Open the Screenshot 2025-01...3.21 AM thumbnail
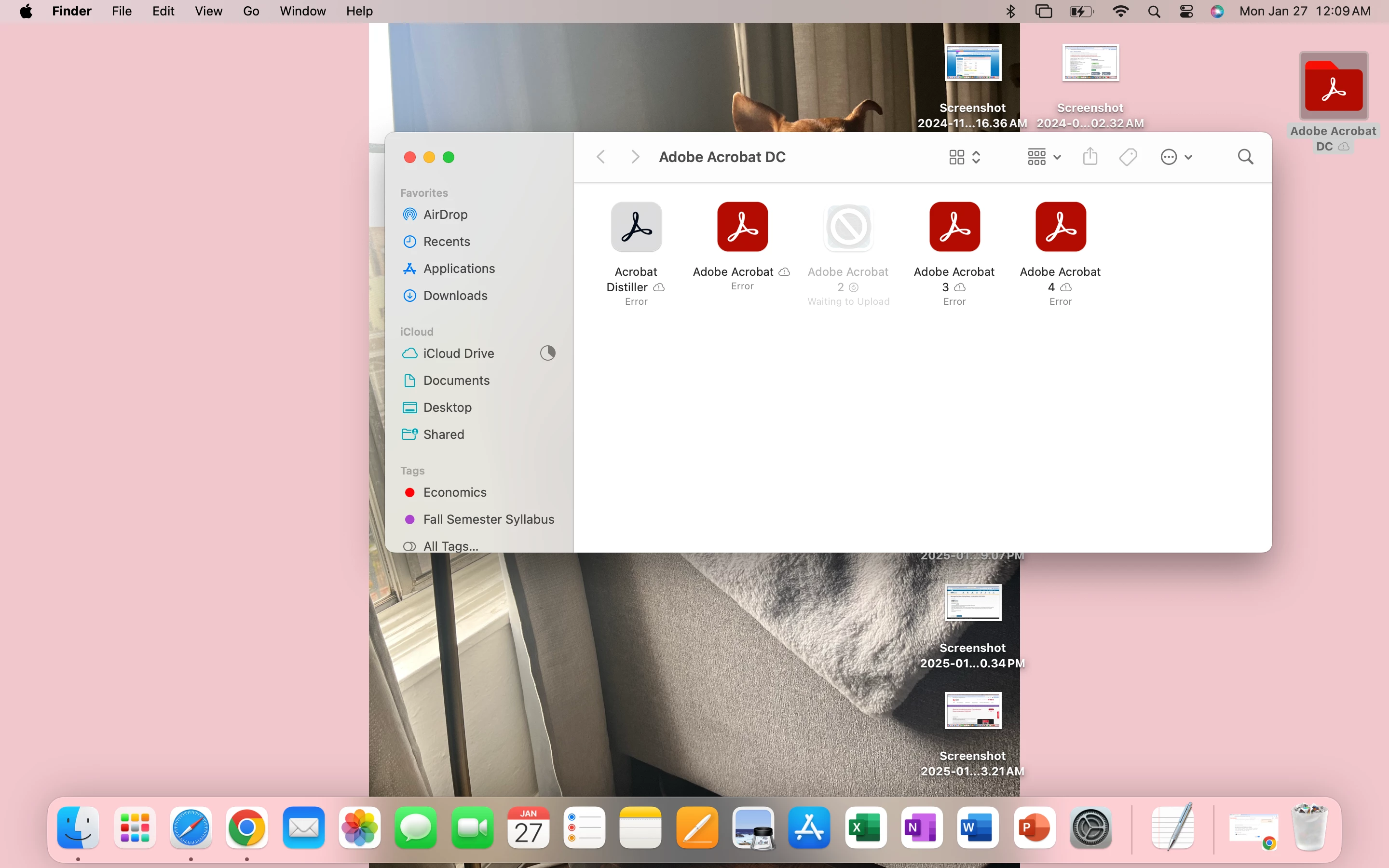Viewport: 1389px width, 868px height. coord(972,711)
